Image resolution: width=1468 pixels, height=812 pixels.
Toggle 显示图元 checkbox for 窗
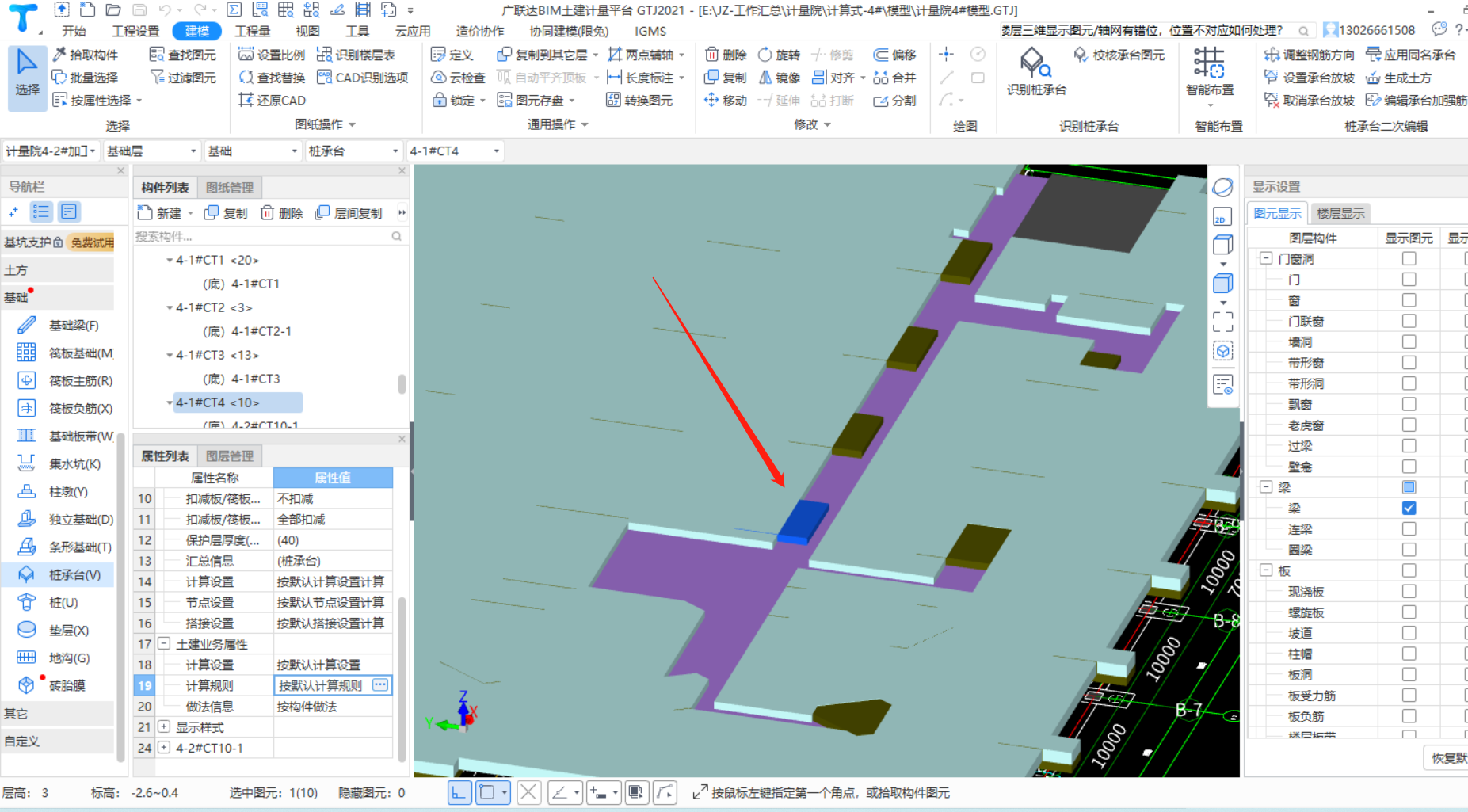pos(1409,300)
